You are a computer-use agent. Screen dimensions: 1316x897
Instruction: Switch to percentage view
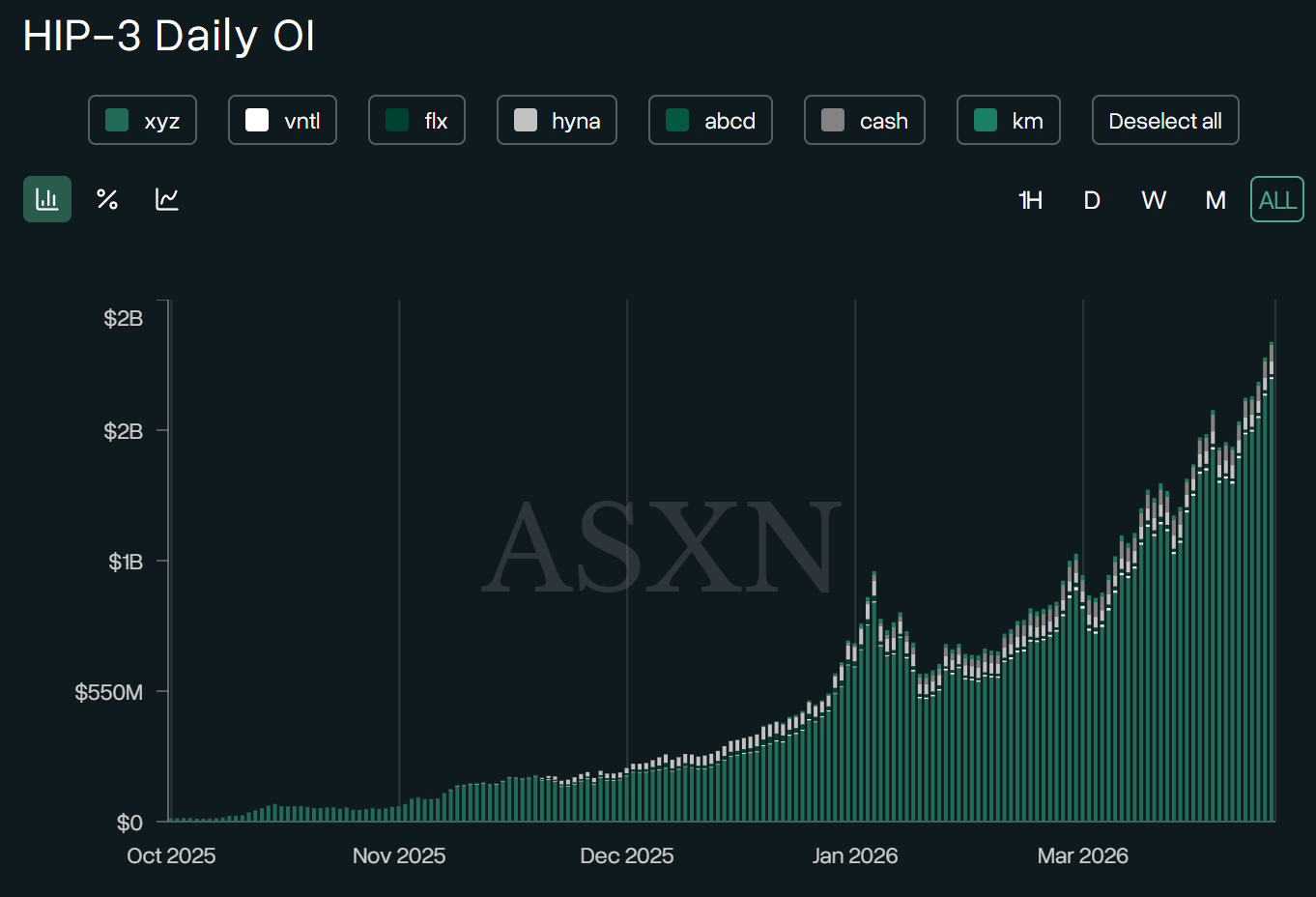[x=106, y=199]
